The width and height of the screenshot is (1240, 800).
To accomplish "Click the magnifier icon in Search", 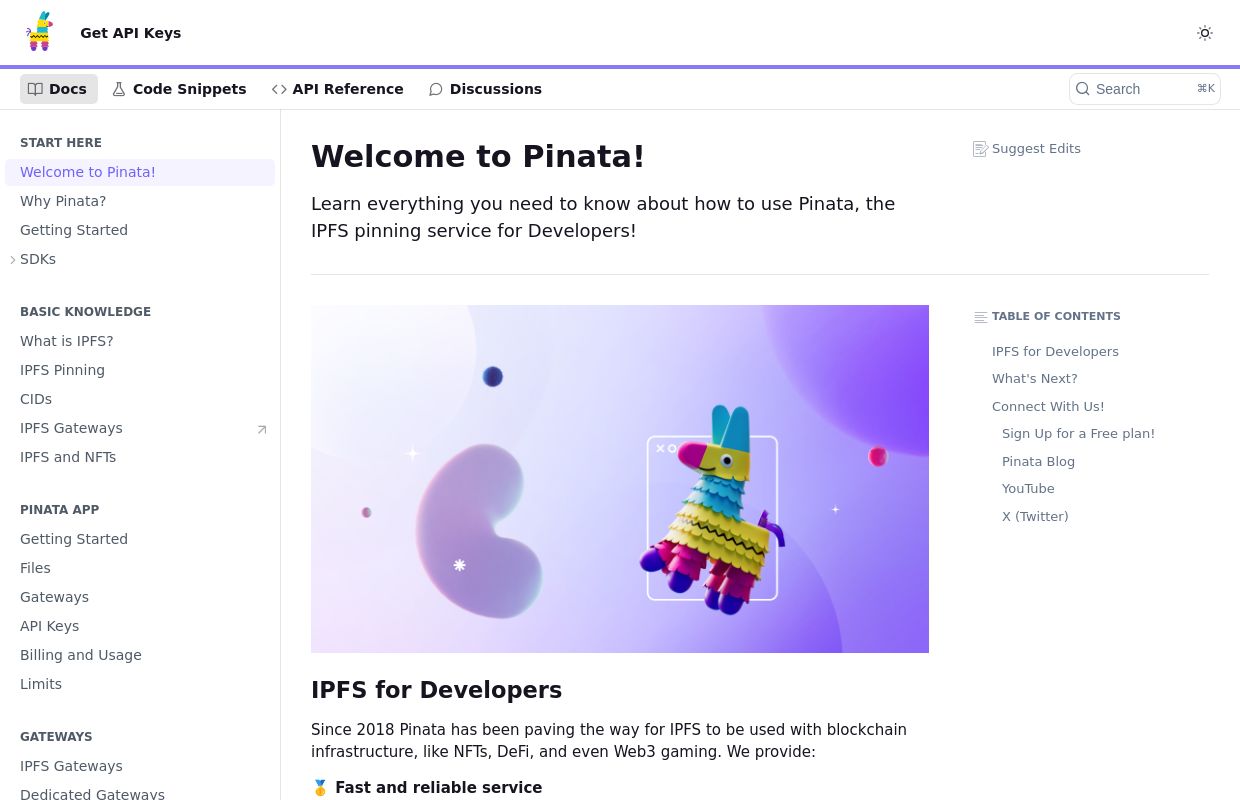I will coord(1082,89).
